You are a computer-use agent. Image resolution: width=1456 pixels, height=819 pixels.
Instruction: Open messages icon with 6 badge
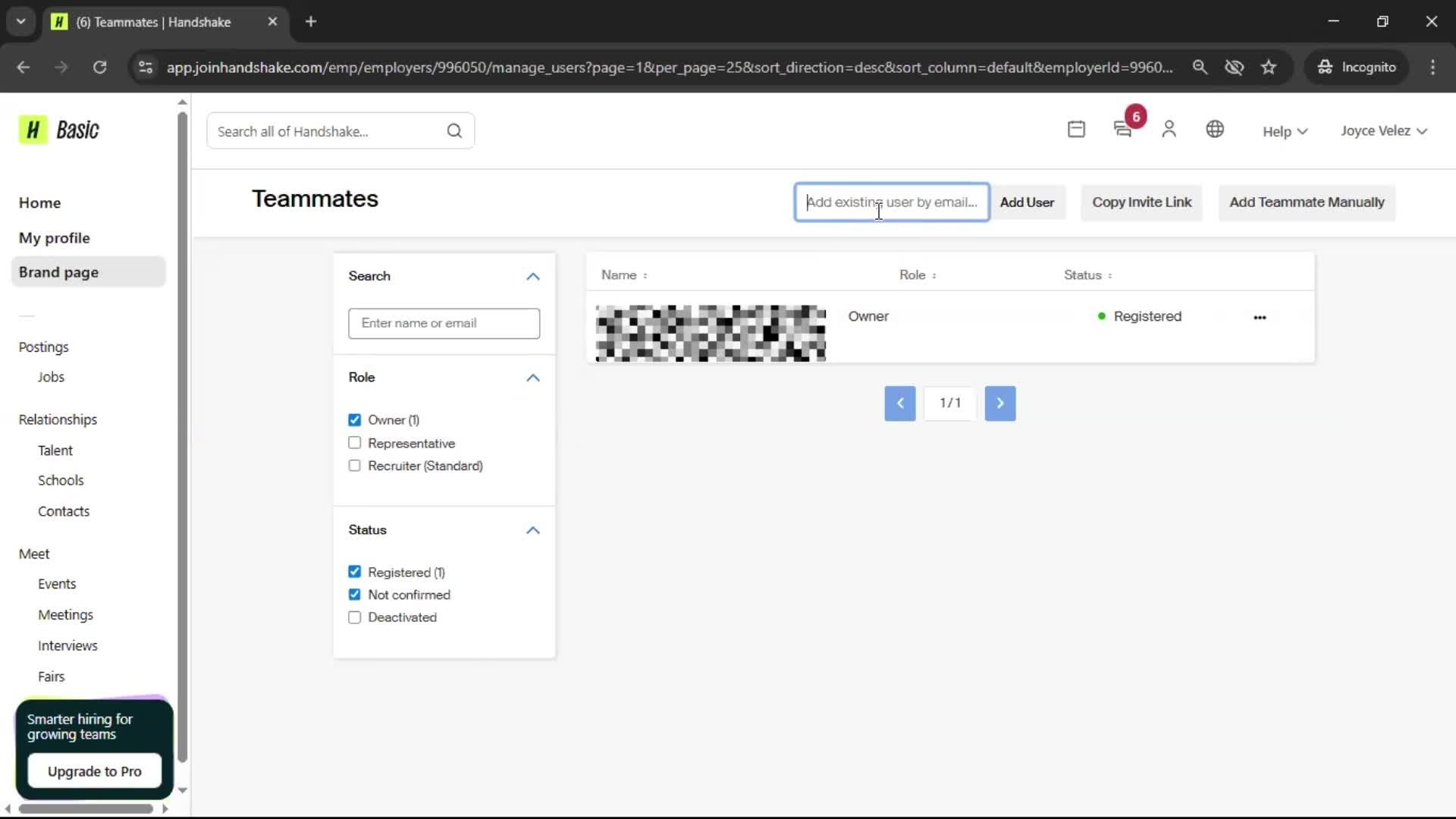pos(1123,130)
